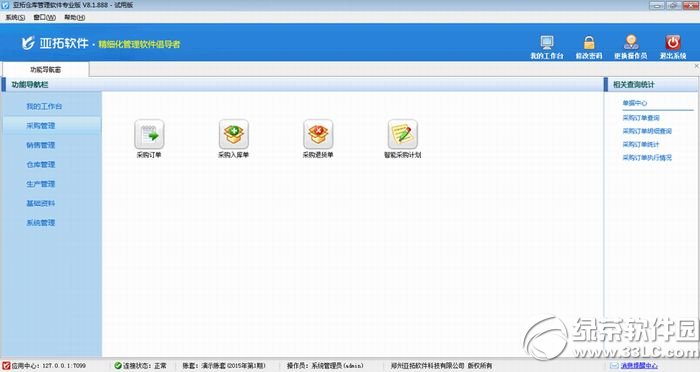Open the 消息提醒中心 link in status bar
The width and height of the screenshot is (700, 372).
click(639, 366)
